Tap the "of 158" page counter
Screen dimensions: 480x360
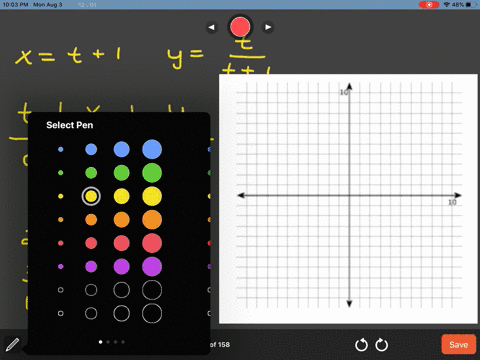pos(220,345)
